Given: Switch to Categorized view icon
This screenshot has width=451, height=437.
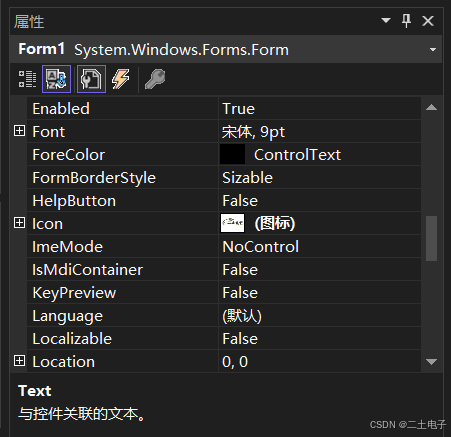Looking at the screenshot, I should point(27,79).
